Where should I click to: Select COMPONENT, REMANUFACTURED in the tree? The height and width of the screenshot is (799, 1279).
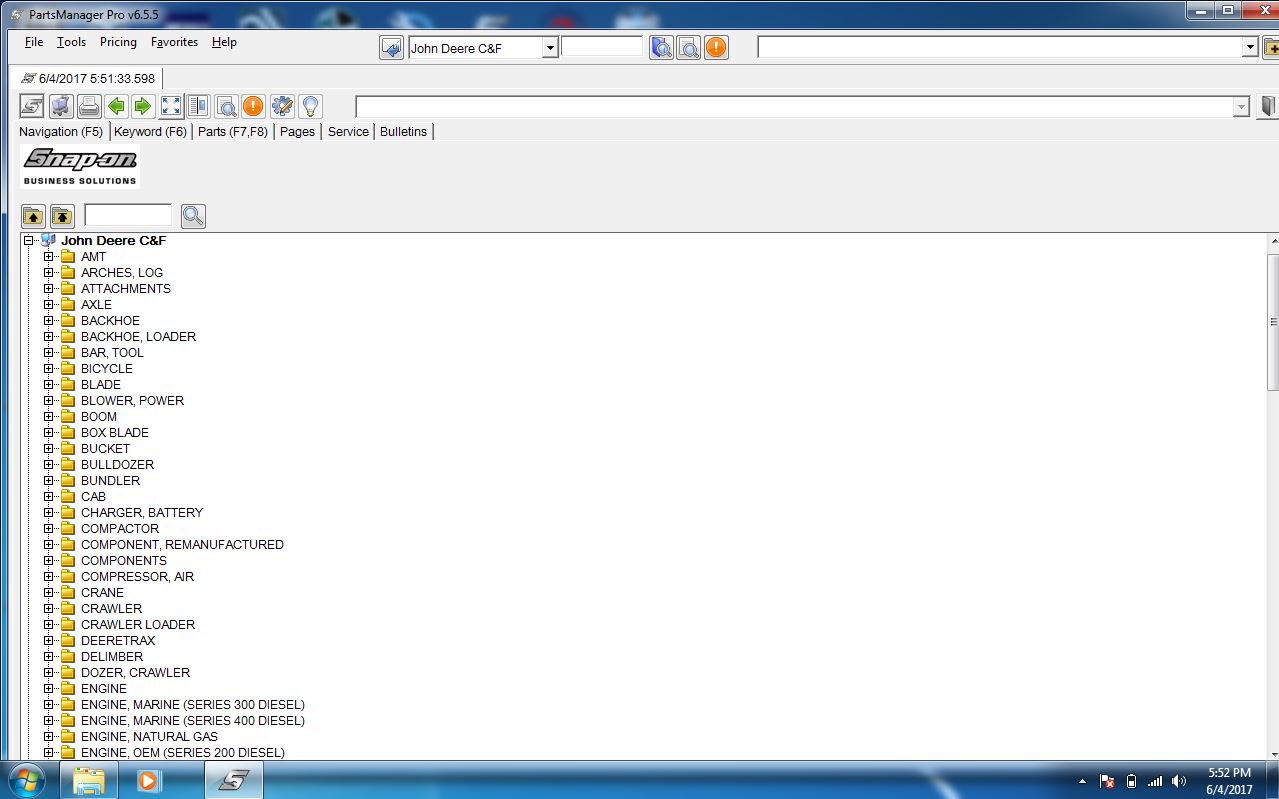point(182,545)
